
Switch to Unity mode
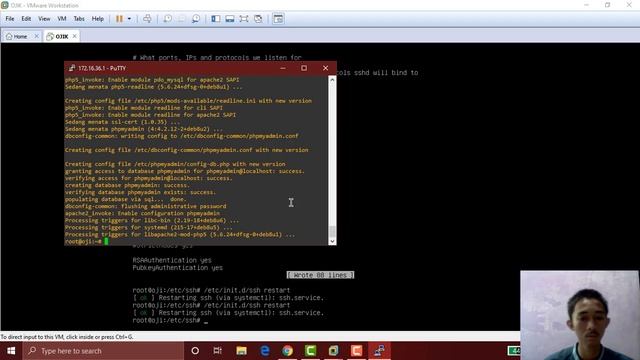[258, 19]
